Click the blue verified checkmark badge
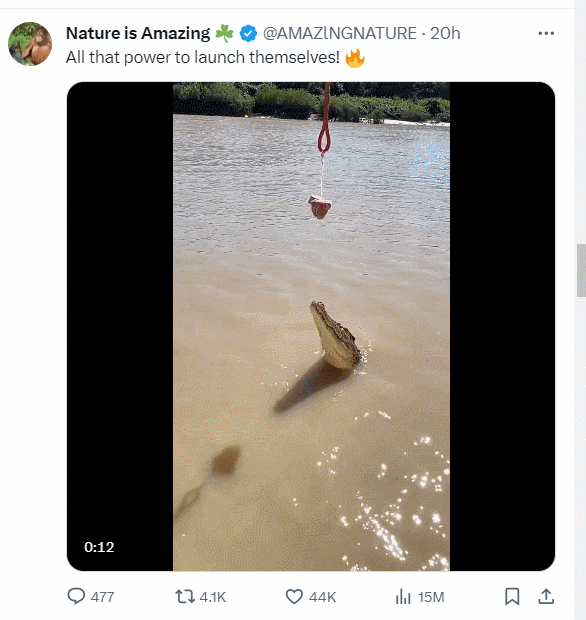This screenshot has width=586, height=620. click(x=248, y=33)
